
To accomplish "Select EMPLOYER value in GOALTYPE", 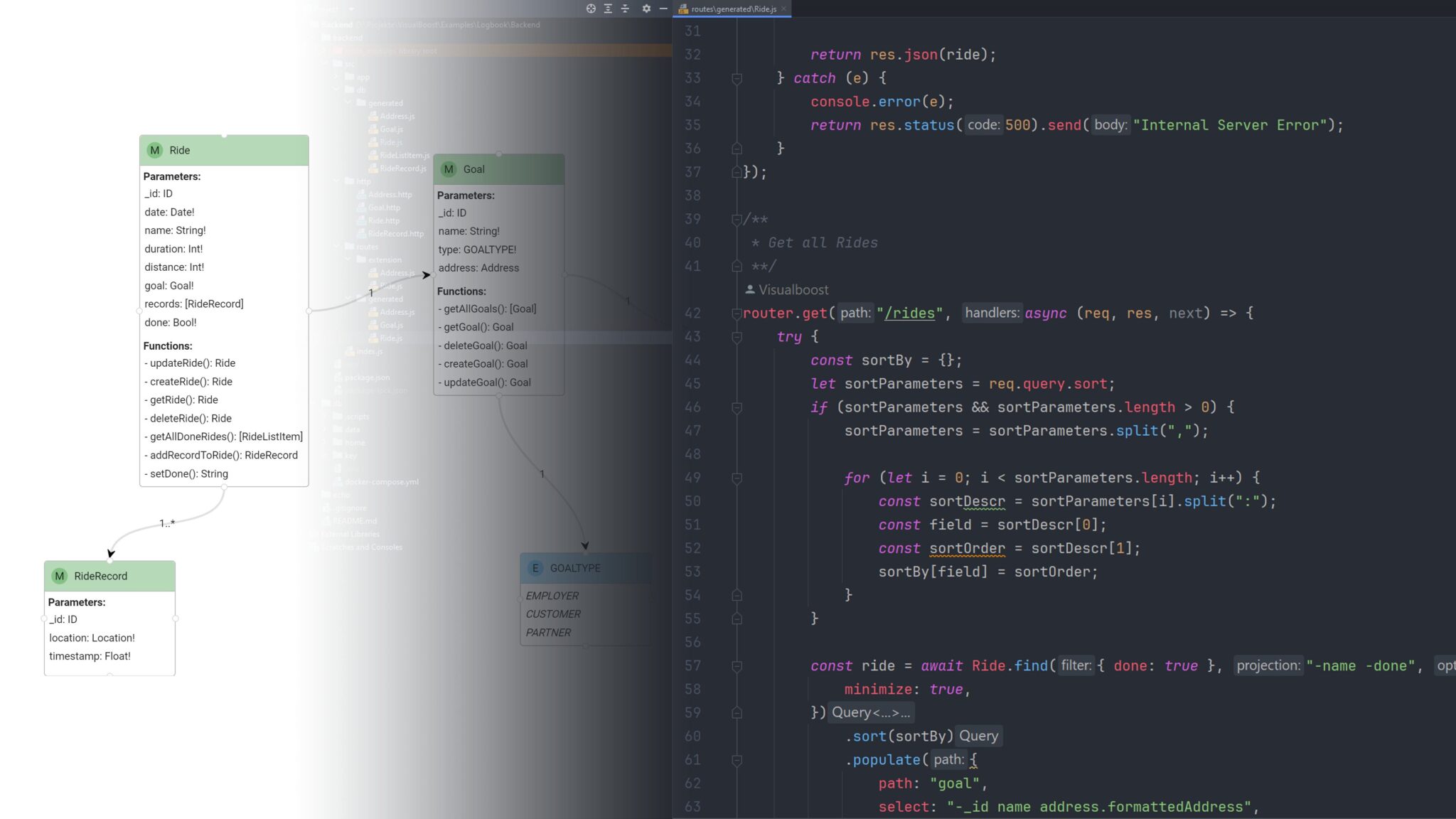I will point(552,596).
